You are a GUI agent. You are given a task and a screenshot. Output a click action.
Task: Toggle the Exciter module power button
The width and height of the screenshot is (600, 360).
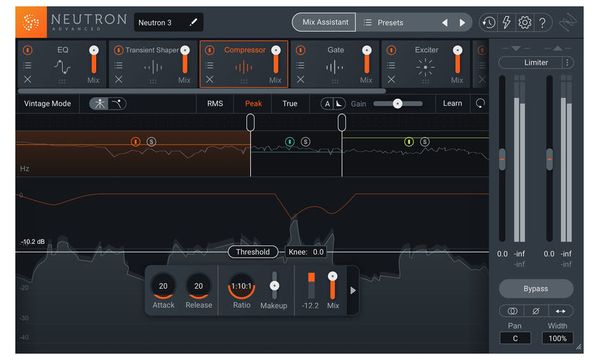(x=391, y=50)
